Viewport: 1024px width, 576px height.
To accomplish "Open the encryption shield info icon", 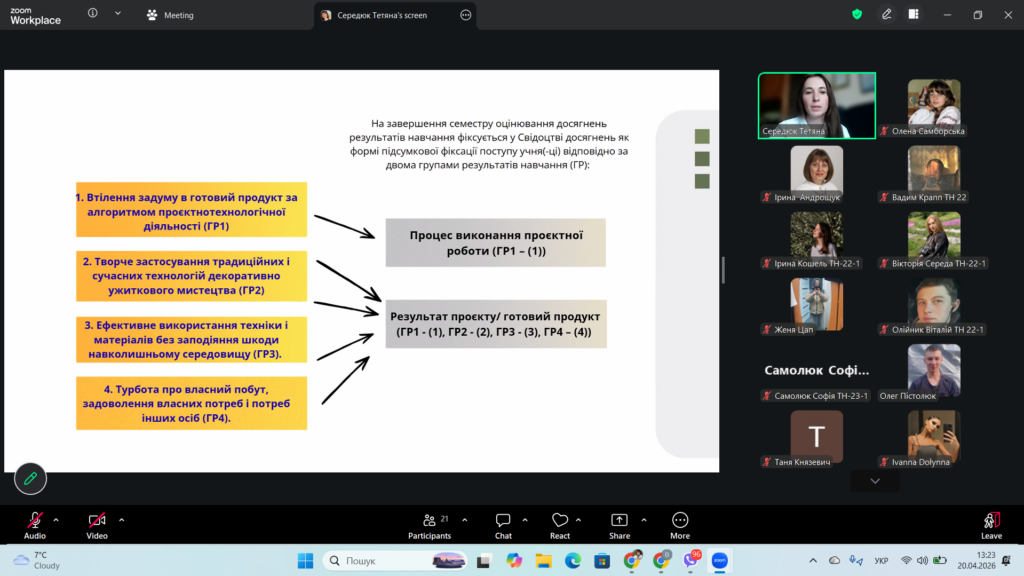I will pyautogui.click(x=857, y=15).
